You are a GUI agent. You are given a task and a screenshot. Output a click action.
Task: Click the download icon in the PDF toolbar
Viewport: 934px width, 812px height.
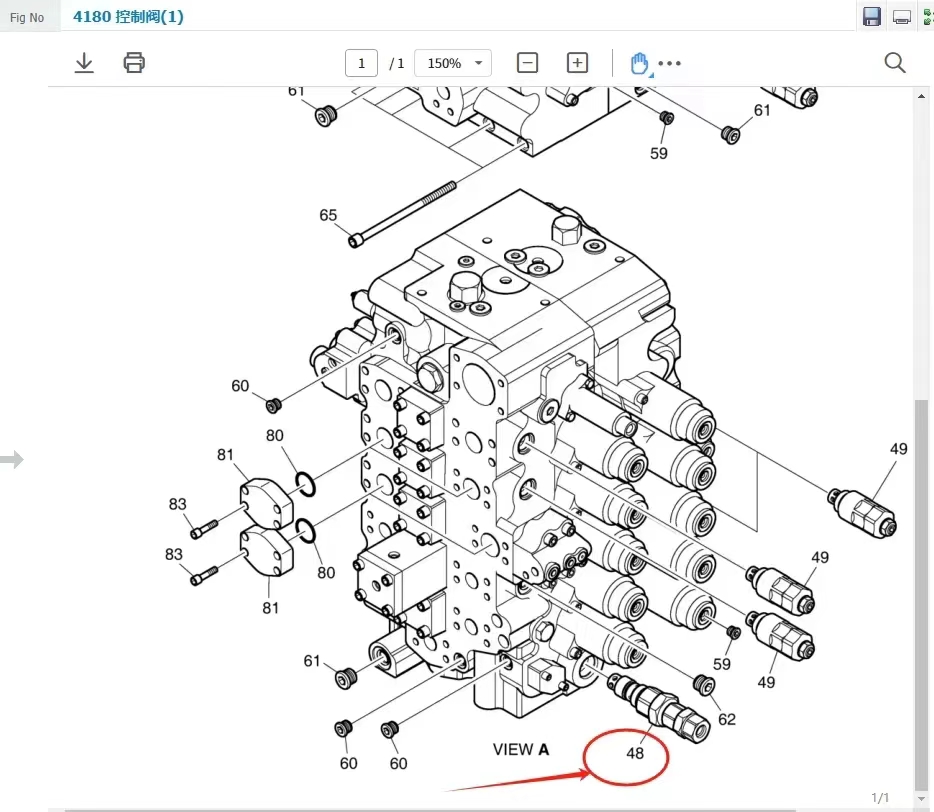click(x=84, y=63)
